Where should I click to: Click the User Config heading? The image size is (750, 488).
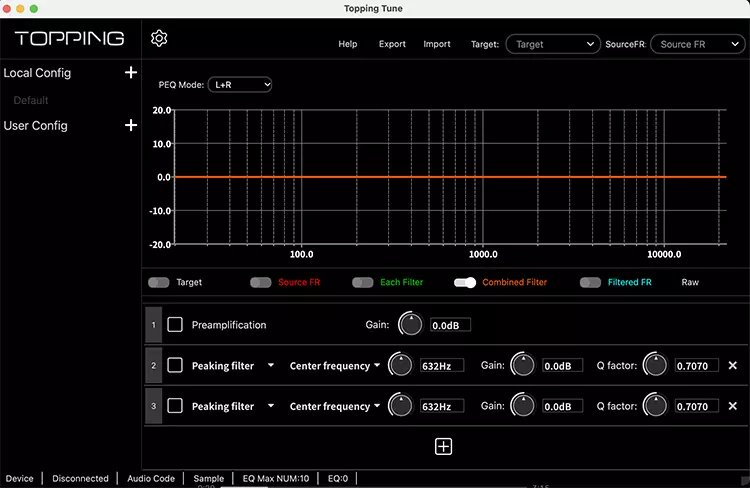pos(35,125)
